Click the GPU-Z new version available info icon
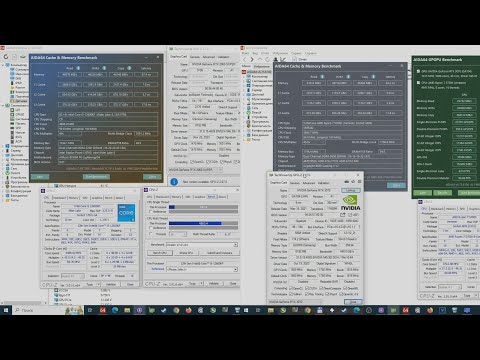The width and height of the screenshot is (480, 360). (174, 182)
